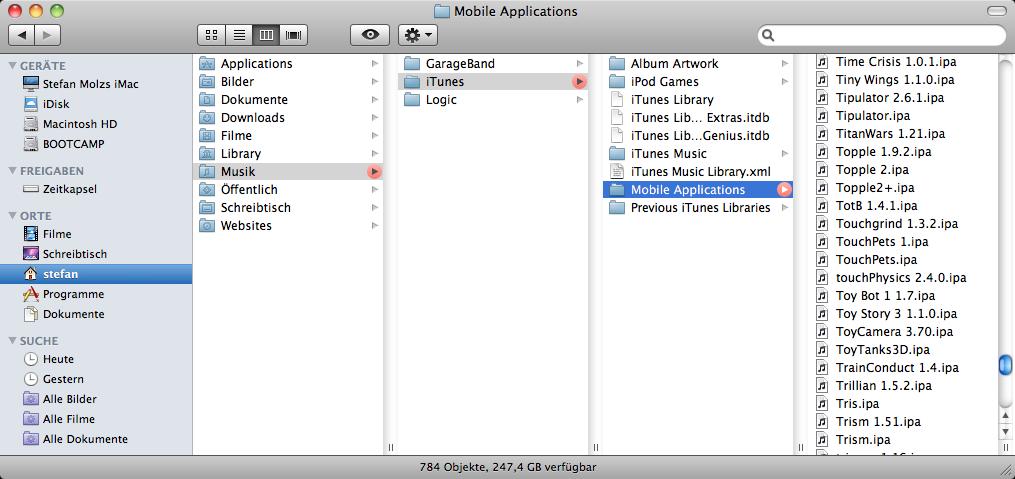Collapse the ORTE sidebar section
Viewport: 1015px width, 479px height.
[x=12, y=216]
